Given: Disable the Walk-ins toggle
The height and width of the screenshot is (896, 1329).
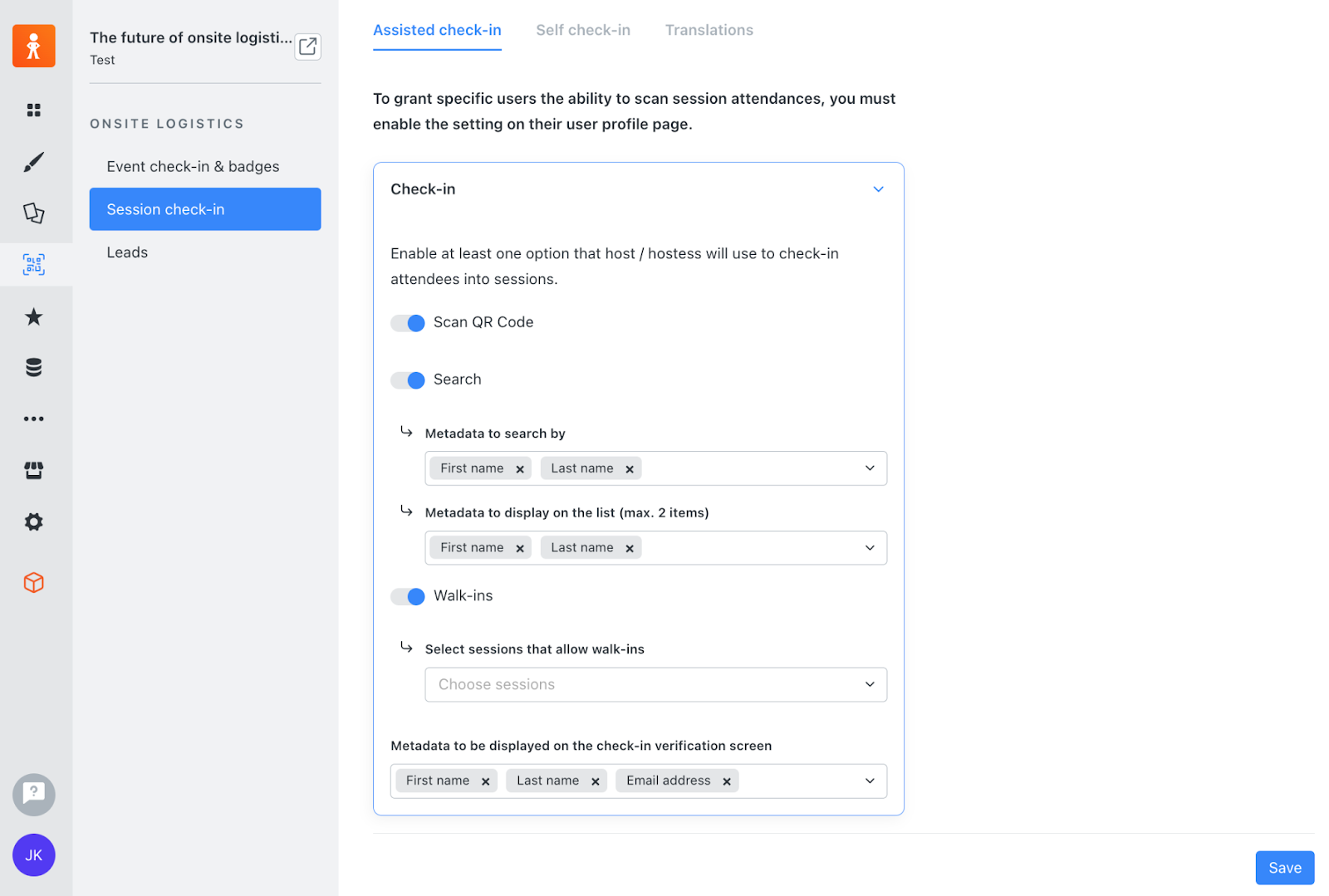Looking at the screenshot, I should (407, 596).
